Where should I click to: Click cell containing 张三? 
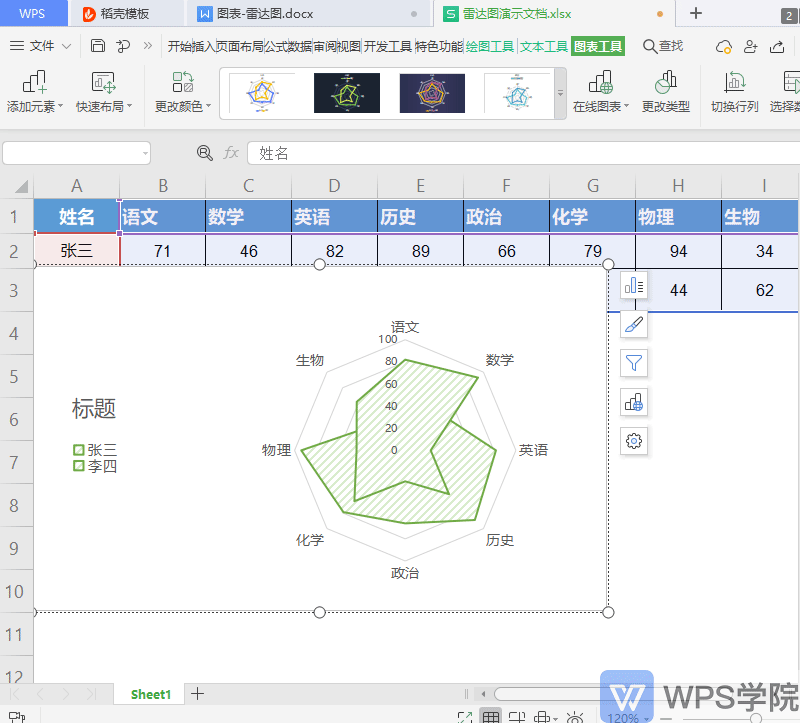77,251
